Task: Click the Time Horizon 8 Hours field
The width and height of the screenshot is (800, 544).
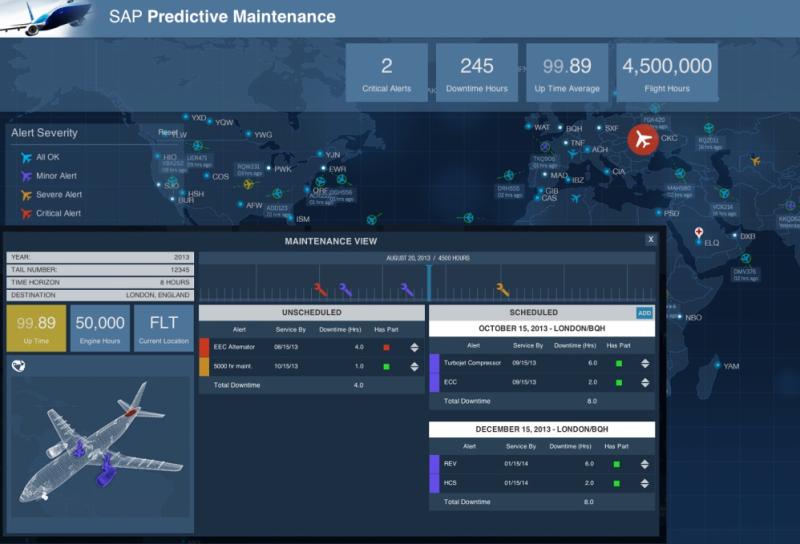Action: (100, 282)
